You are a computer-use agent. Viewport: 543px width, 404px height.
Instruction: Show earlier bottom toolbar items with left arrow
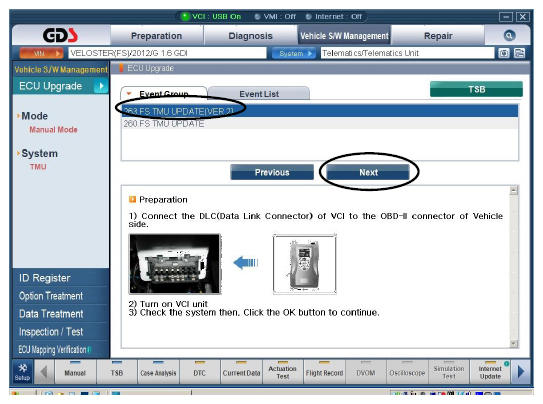tap(44, 372)
